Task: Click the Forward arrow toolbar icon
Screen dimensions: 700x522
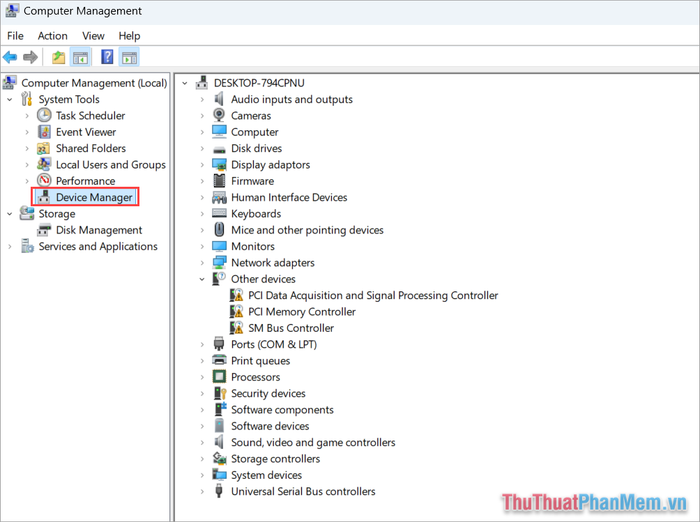Action: pos(30,57)
